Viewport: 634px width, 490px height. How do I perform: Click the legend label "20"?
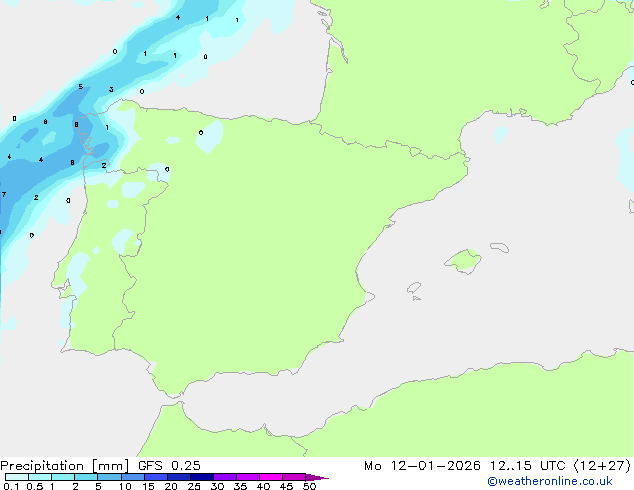pyautogui.click(x=171, y=486)
